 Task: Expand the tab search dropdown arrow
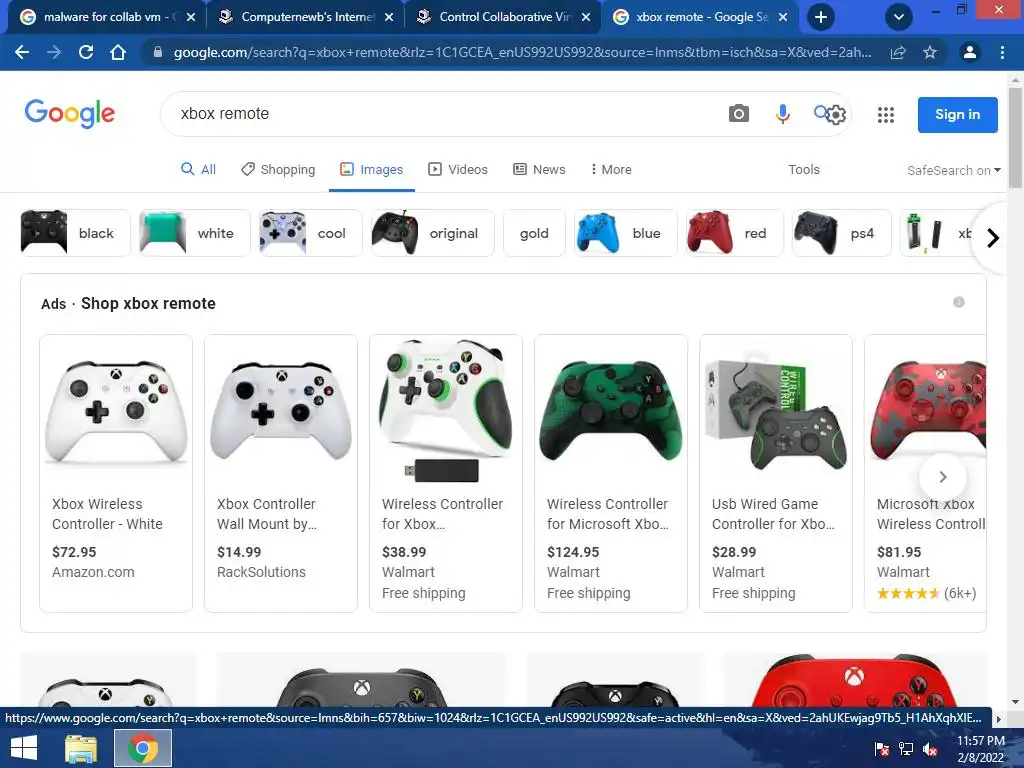tap(899, 17)
